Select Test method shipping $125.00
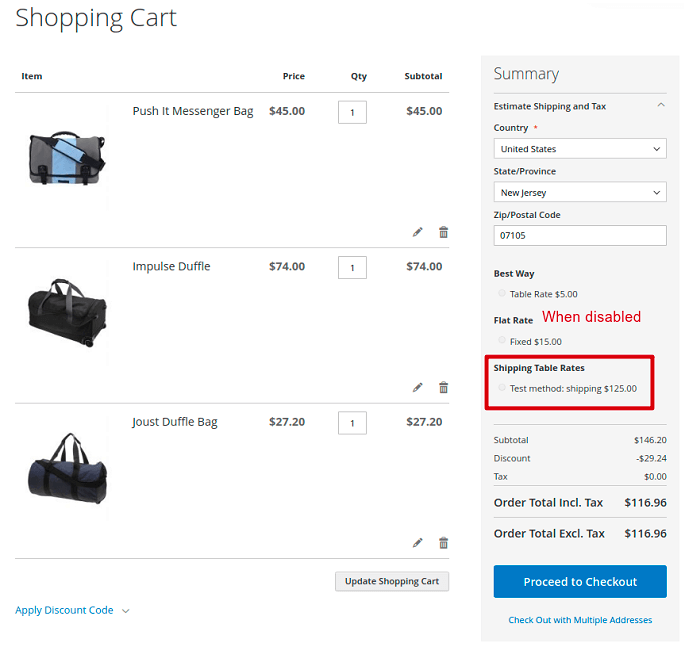Viewport: 685px width, 662px height. 502,388
